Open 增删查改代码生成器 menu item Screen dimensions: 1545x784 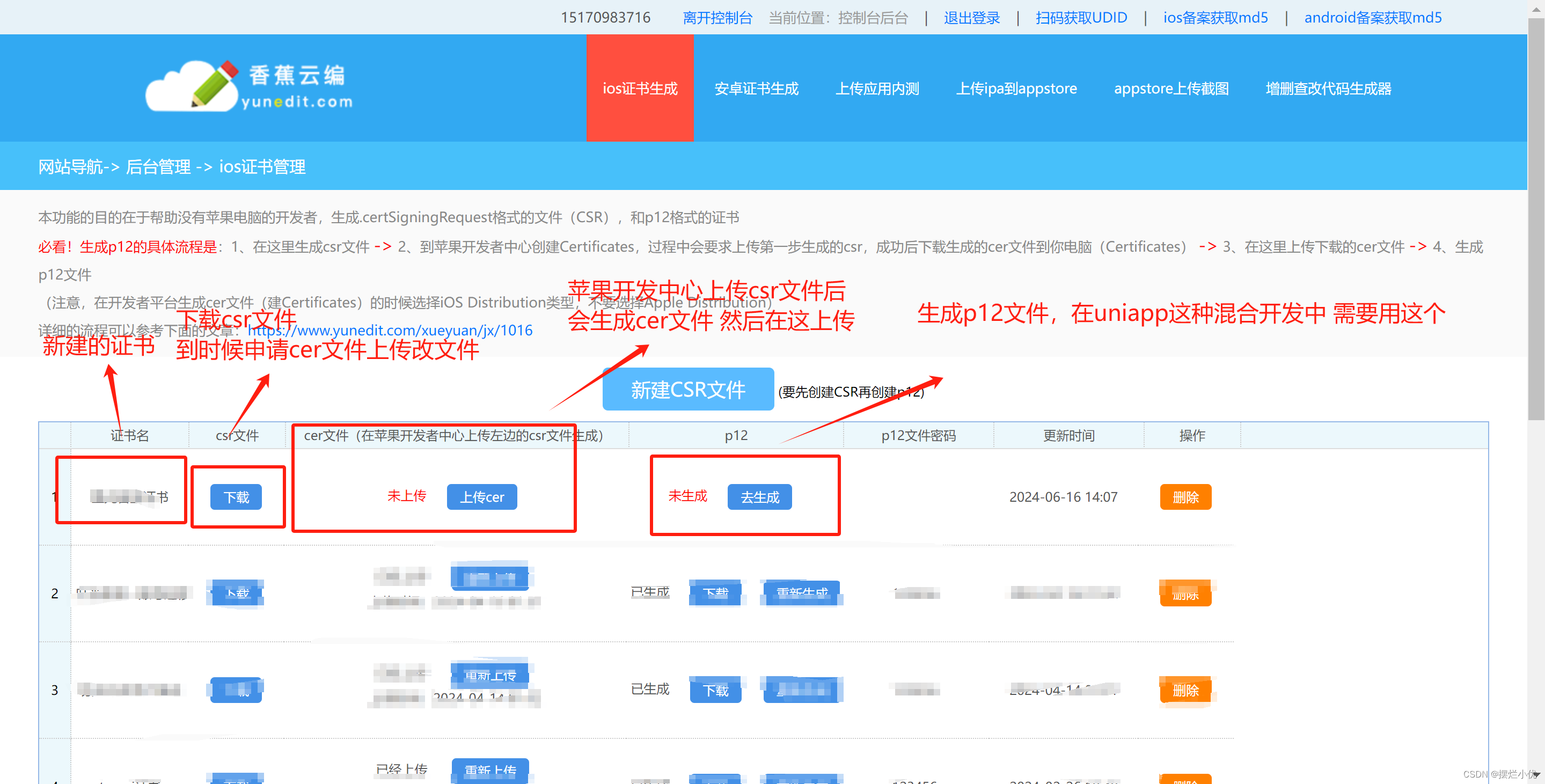coord(1328,89)
